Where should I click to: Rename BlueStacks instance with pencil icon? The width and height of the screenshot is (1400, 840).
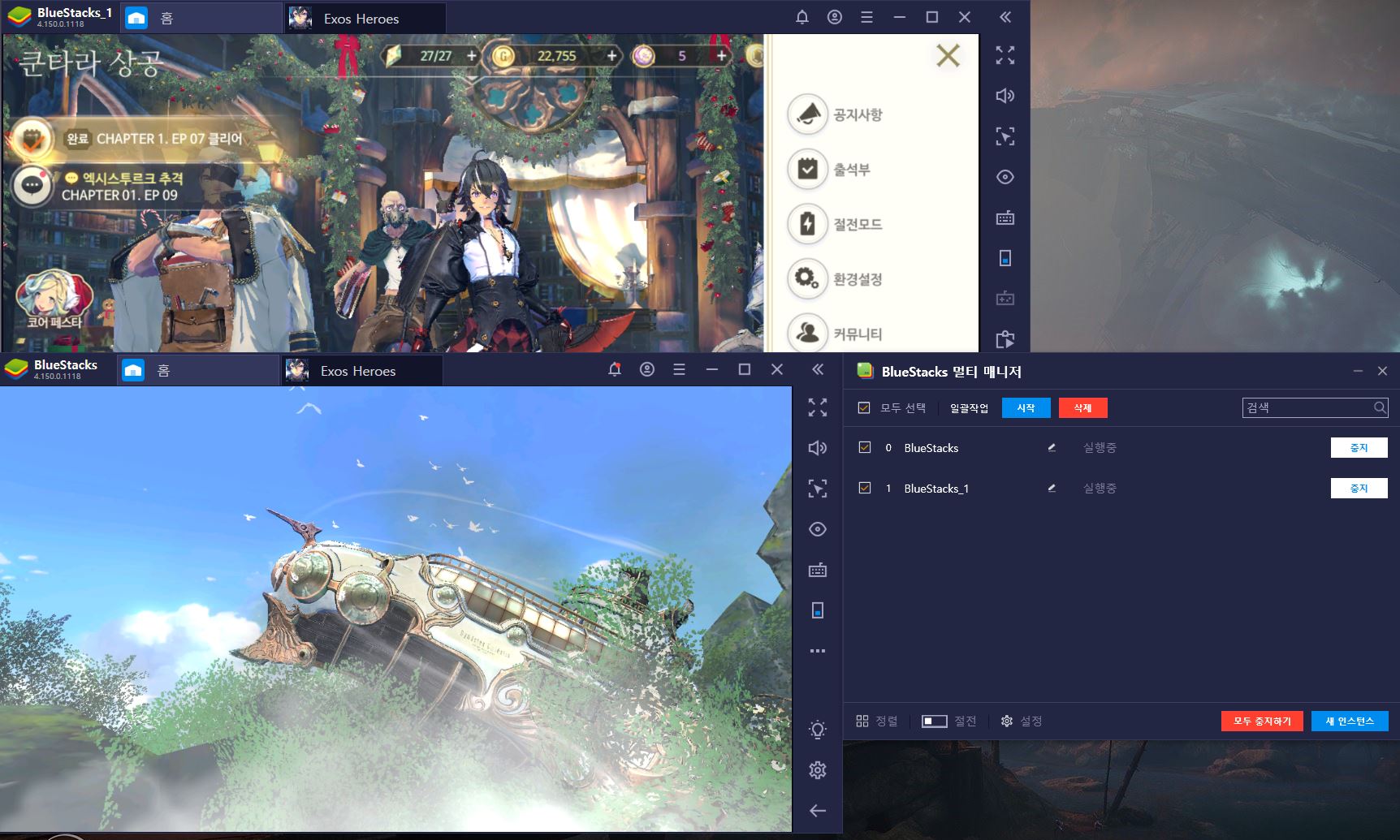pyautogui.click(x=1052, y=447)
